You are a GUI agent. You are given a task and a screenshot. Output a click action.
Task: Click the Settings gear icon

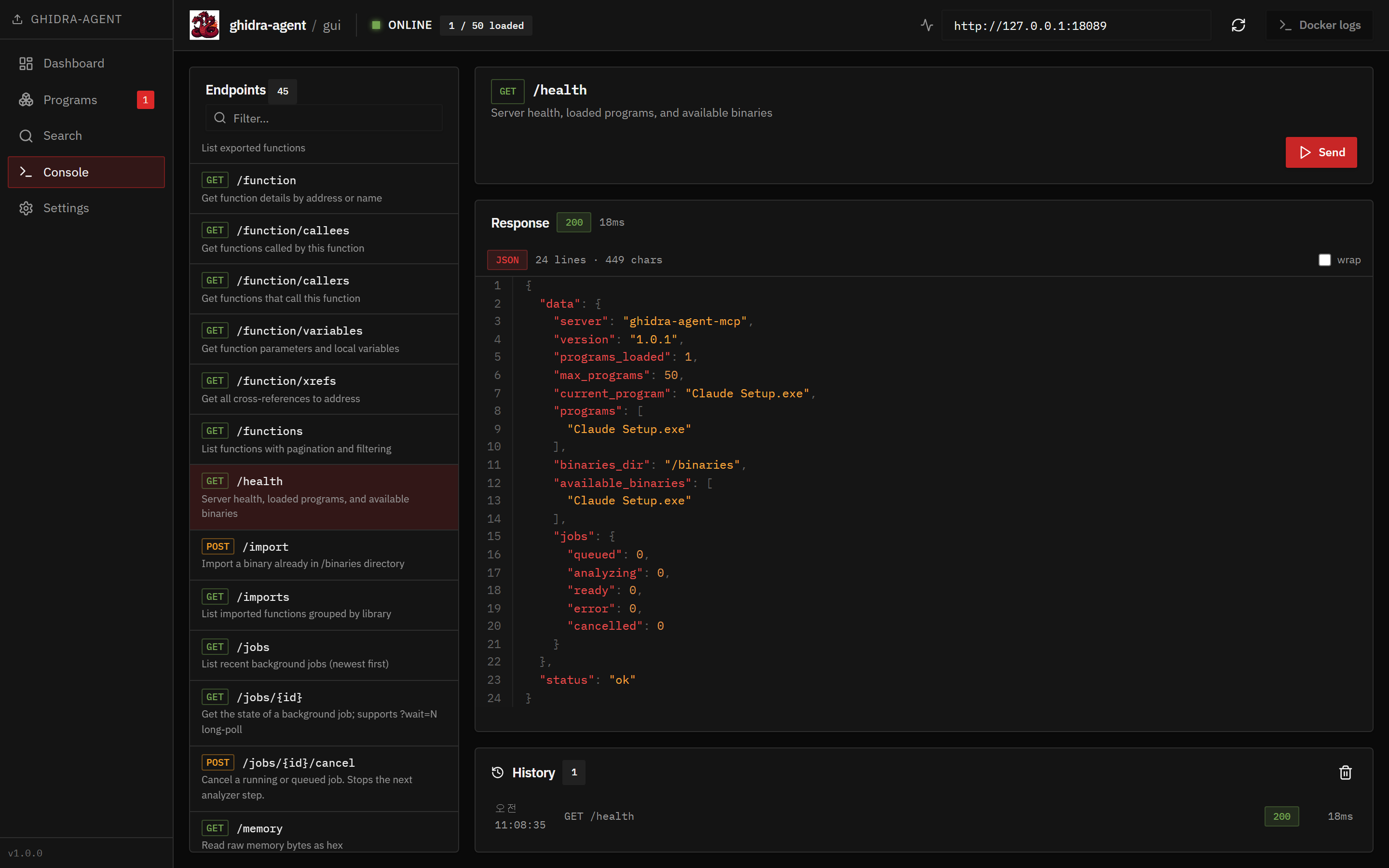[x=26, y=208]
